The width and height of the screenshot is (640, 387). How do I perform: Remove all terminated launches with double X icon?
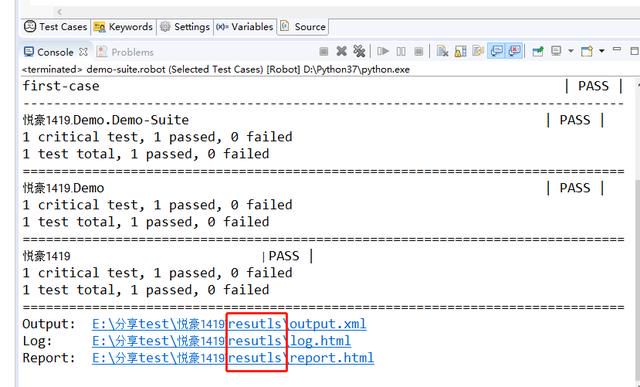[x=359, y=51]
